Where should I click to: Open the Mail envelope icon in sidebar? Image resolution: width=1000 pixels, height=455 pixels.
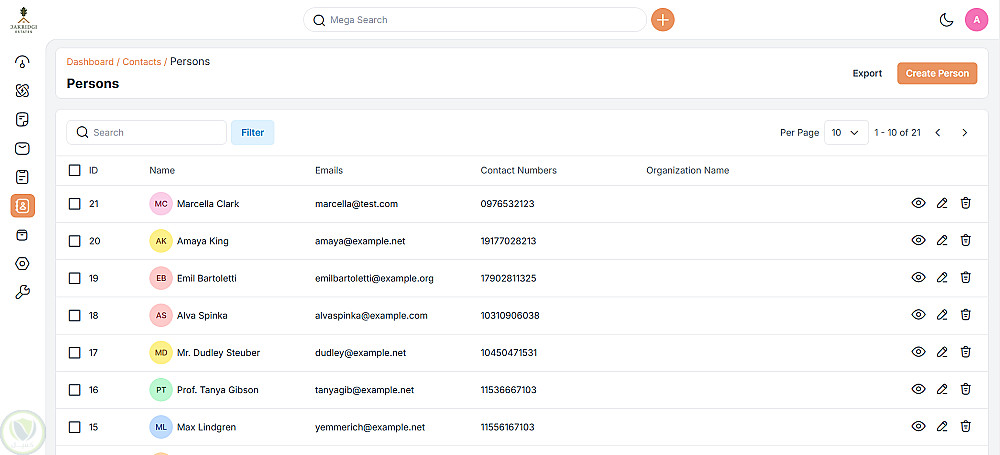click(x=22, y=148)
